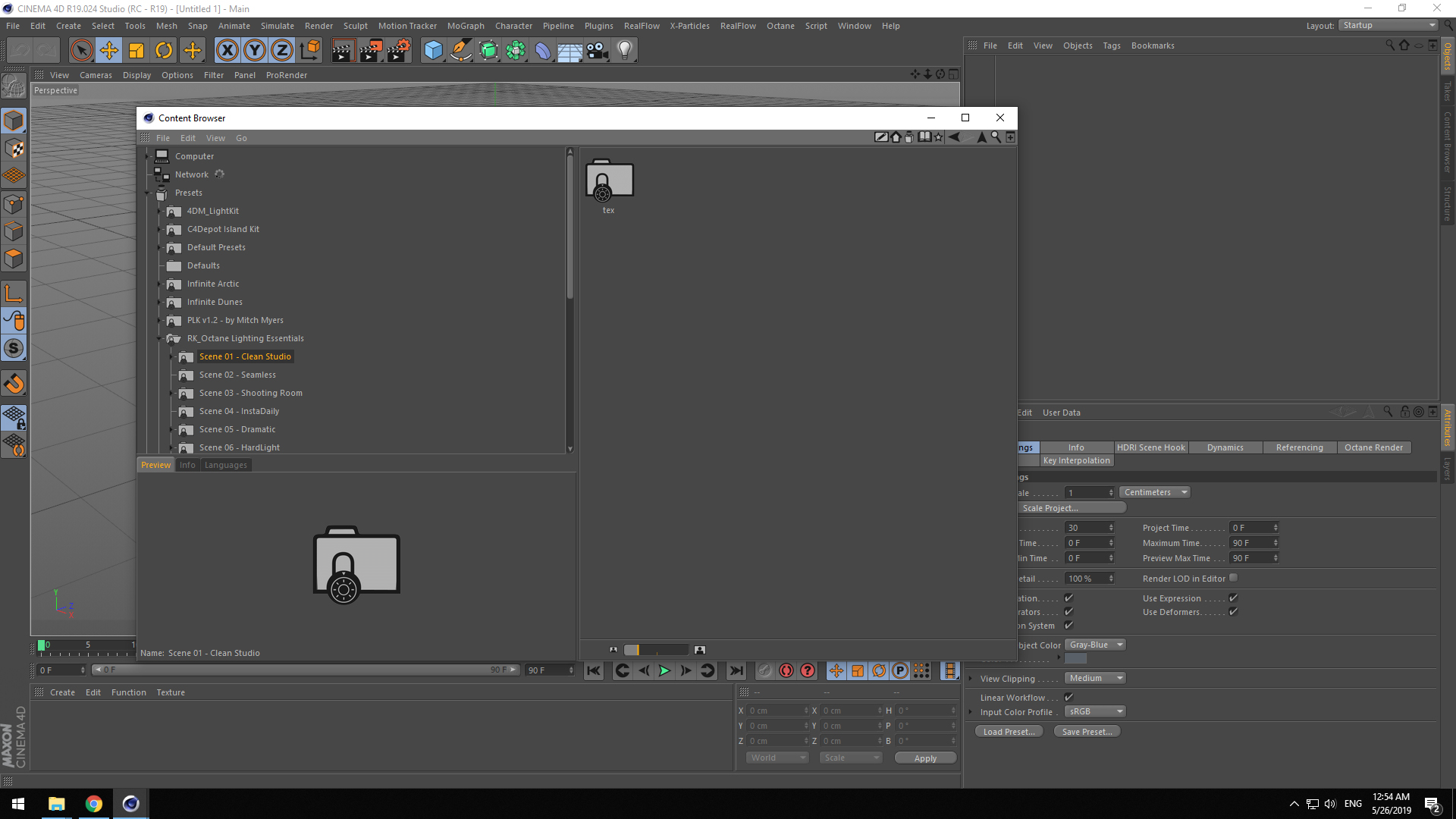Toggle Use Expression checkbox
The height and width of the screenshot is (819, 1456).
(x=1233, y=598)
